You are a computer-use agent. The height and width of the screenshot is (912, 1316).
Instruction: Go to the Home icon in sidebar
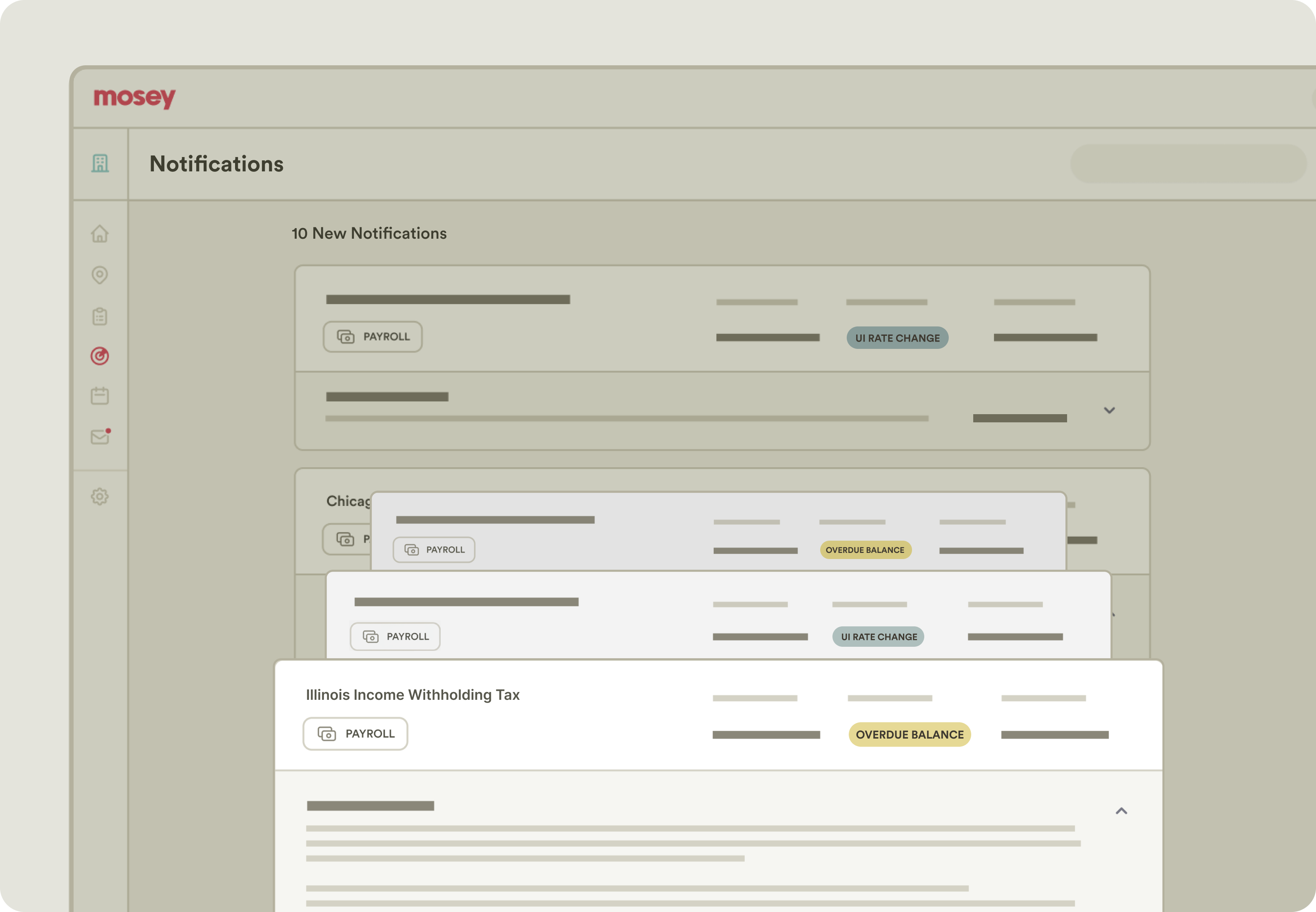[100, 234]
